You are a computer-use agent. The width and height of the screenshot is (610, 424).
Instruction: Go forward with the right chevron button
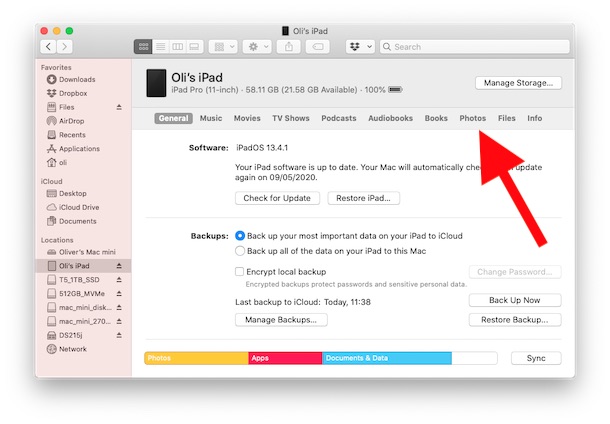(x=65, y=47)
